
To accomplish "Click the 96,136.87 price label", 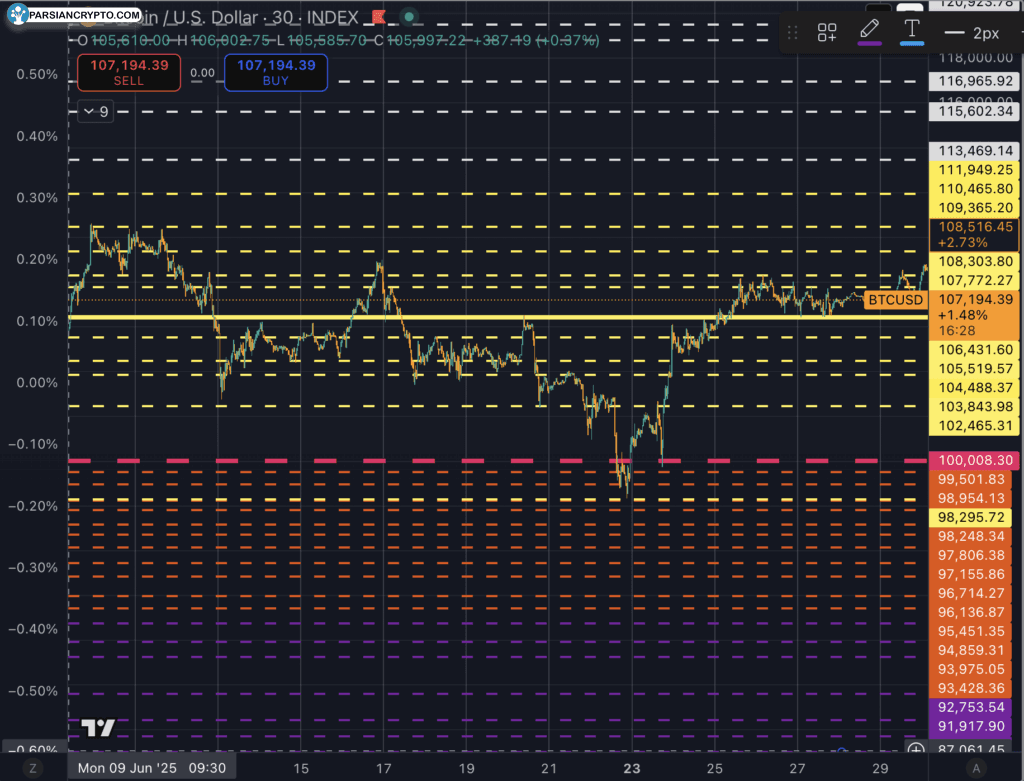I will (970, 612).
